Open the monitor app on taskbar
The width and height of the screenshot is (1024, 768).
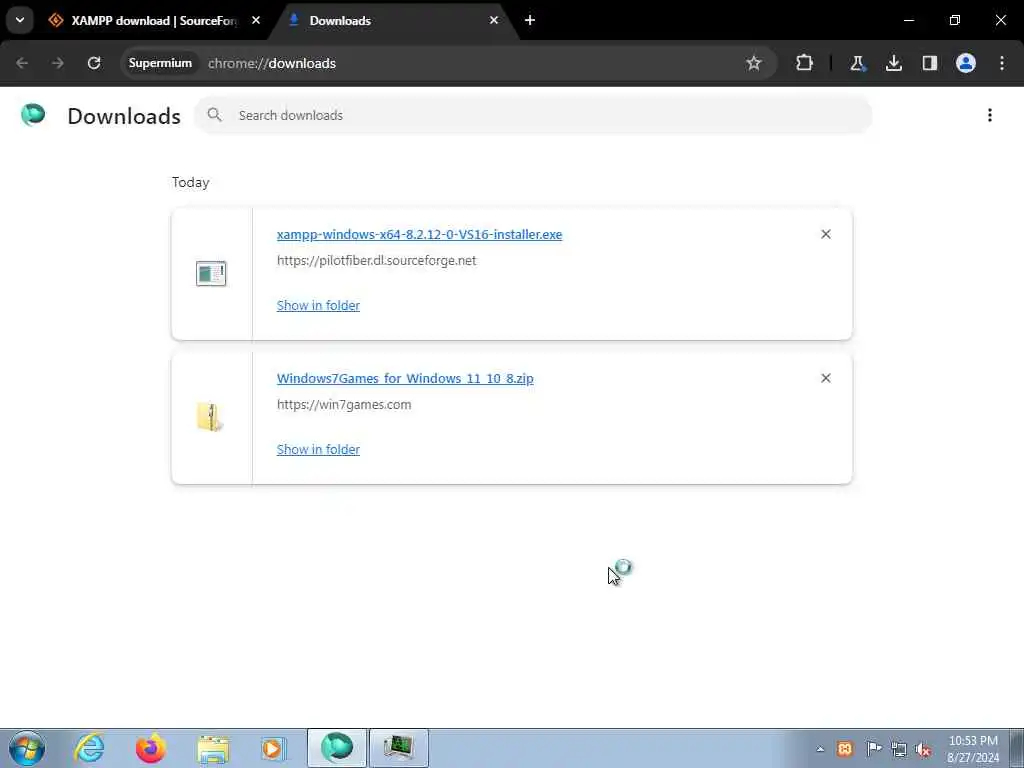(x=399, y=748)
